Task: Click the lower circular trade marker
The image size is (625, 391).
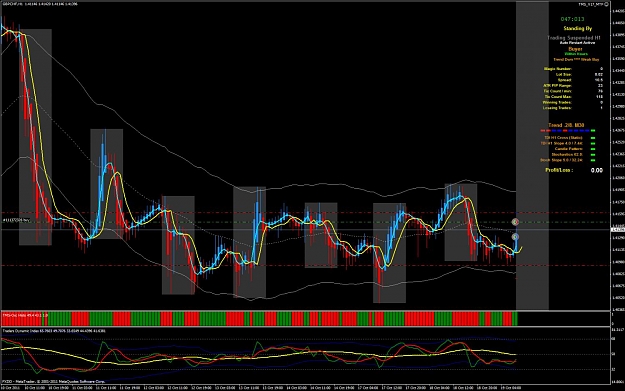Action: tap(515, 237)
